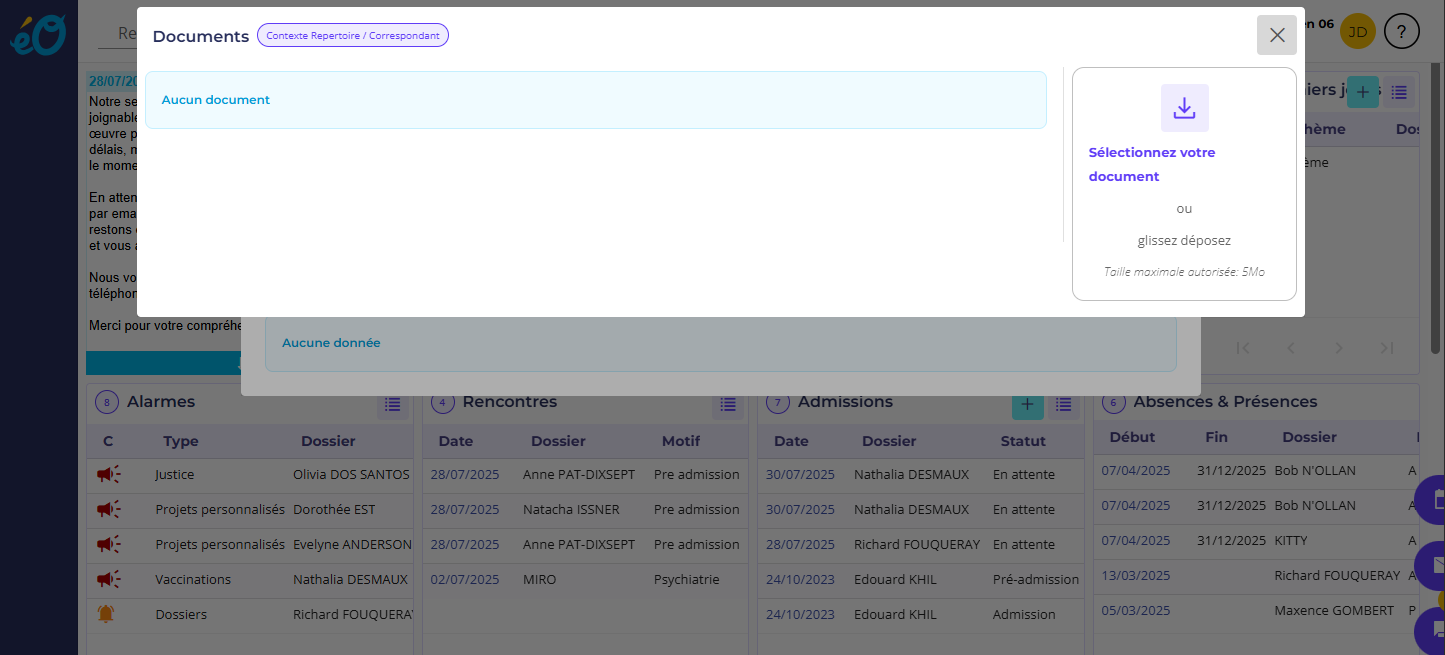1445x655 pixels.
Task: Open 13/03/2025 absence for Richard FOUQUERAY
Action: [x=1135, y=575]
